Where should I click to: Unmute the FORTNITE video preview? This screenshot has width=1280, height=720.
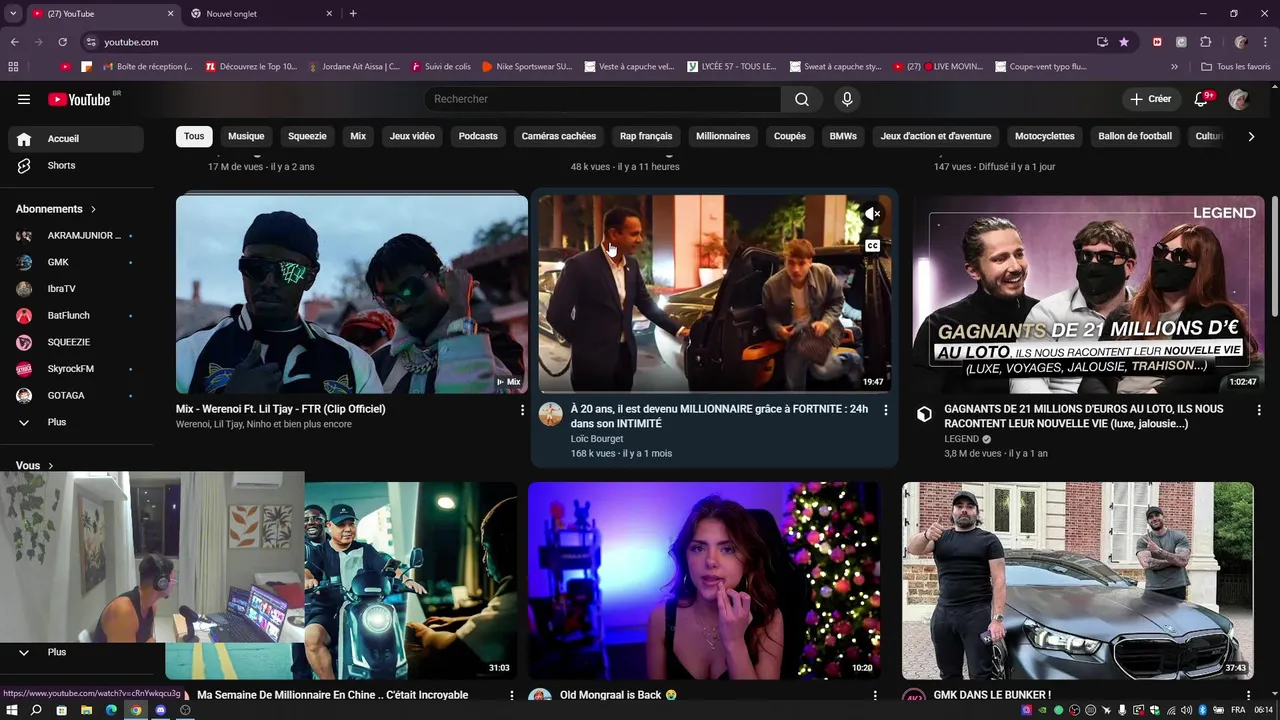pos(872,214)
